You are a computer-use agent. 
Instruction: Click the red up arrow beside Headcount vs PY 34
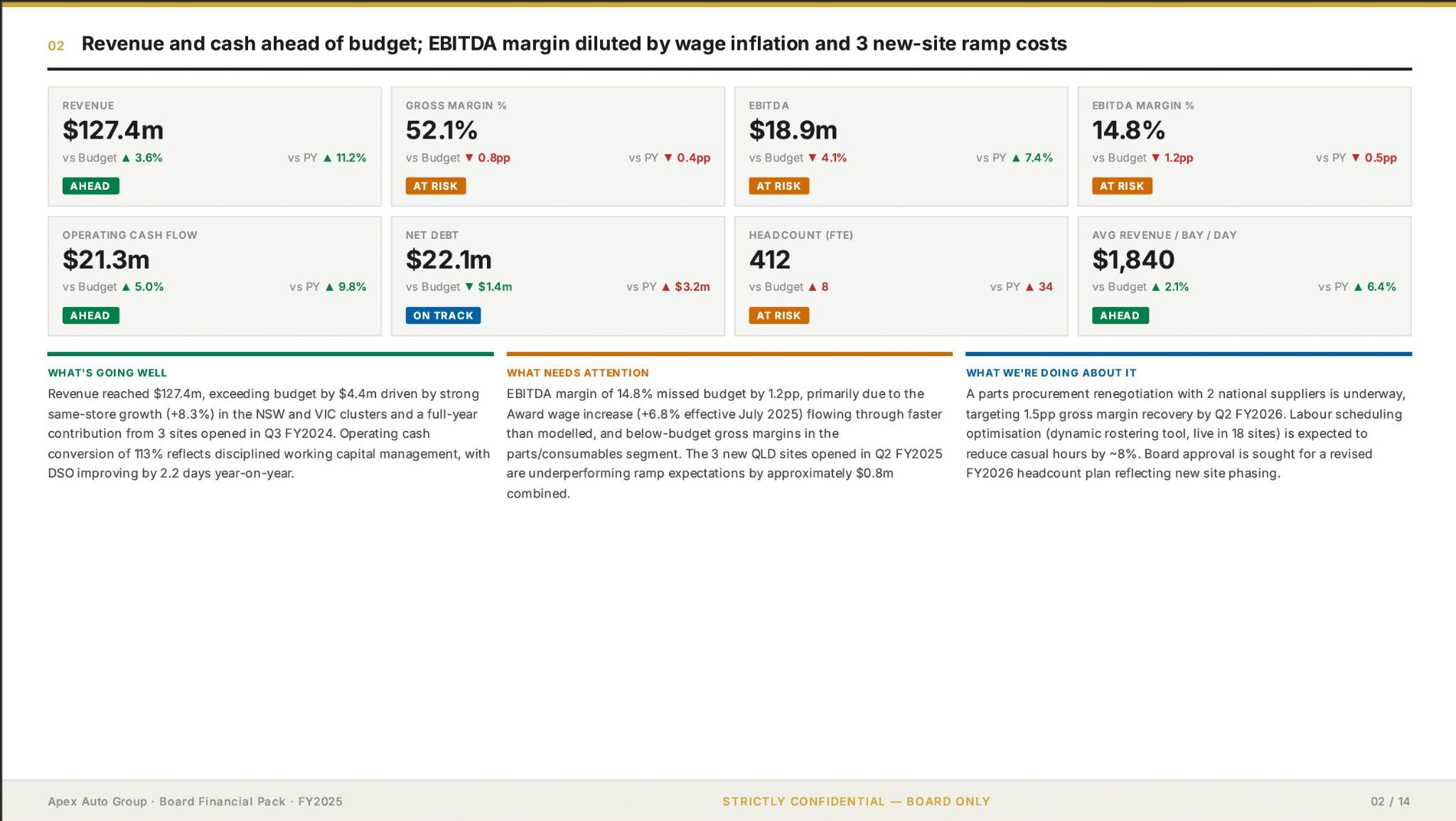point(1030,287)
